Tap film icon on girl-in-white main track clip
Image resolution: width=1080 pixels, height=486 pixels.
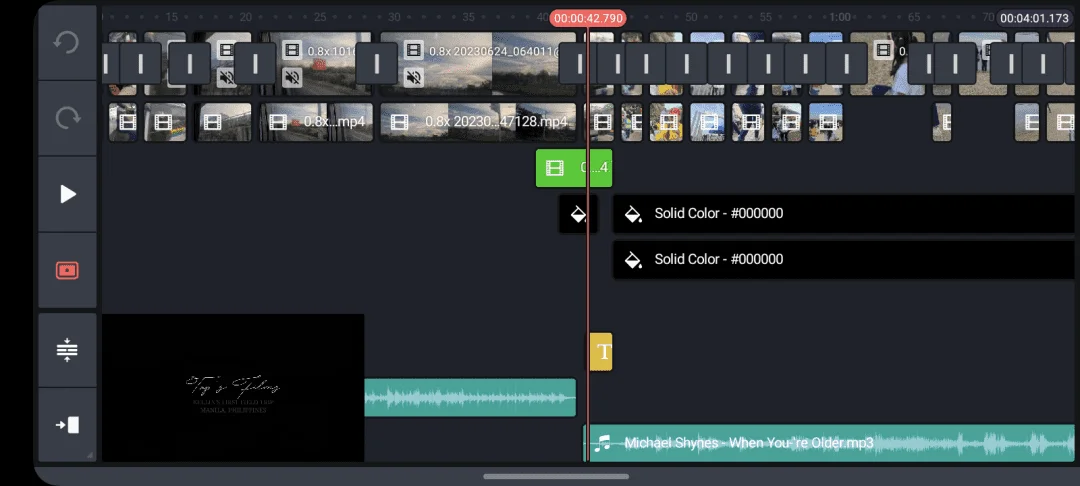(883, 50)
